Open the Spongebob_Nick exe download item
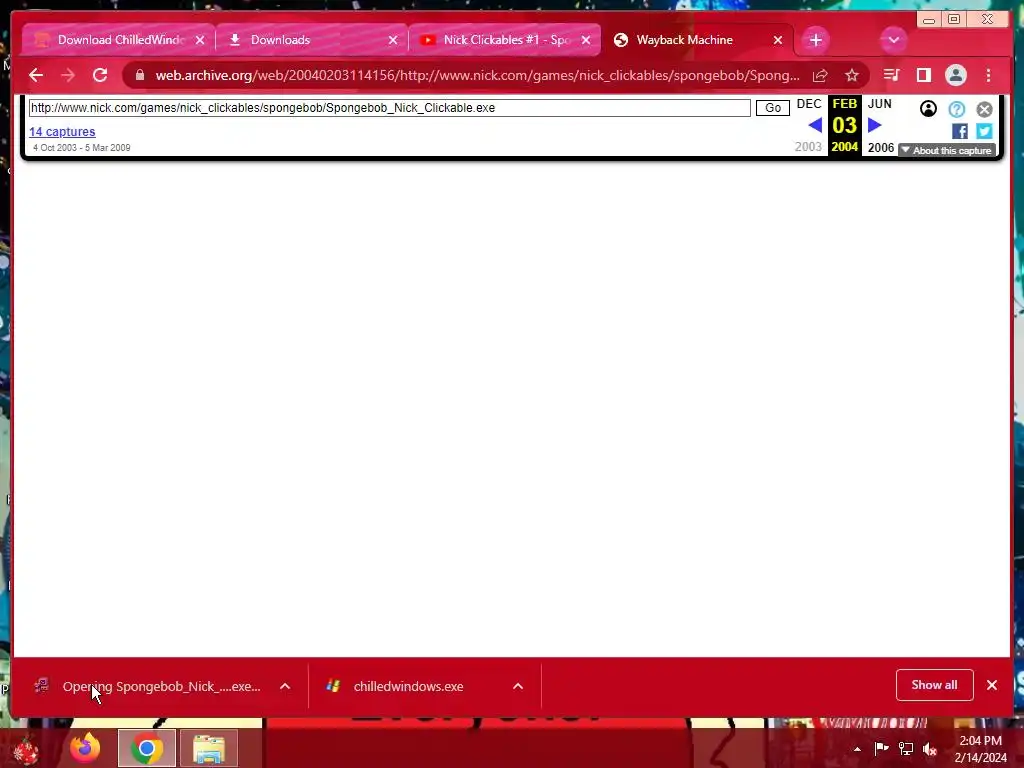The height and width of the screenshot is (768, 1024). point(150,686)
